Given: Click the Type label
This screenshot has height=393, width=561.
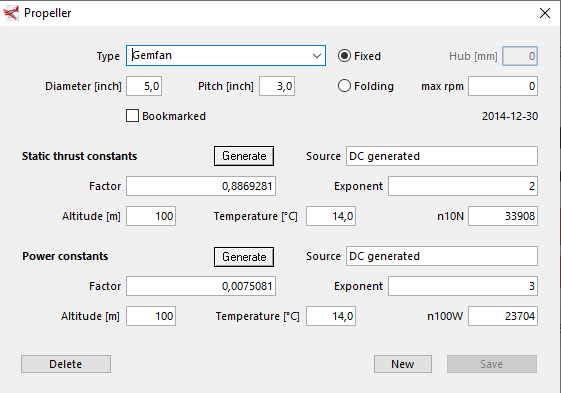Looking at the screenshot, I should pyautogui.click(x=108, y=56).
